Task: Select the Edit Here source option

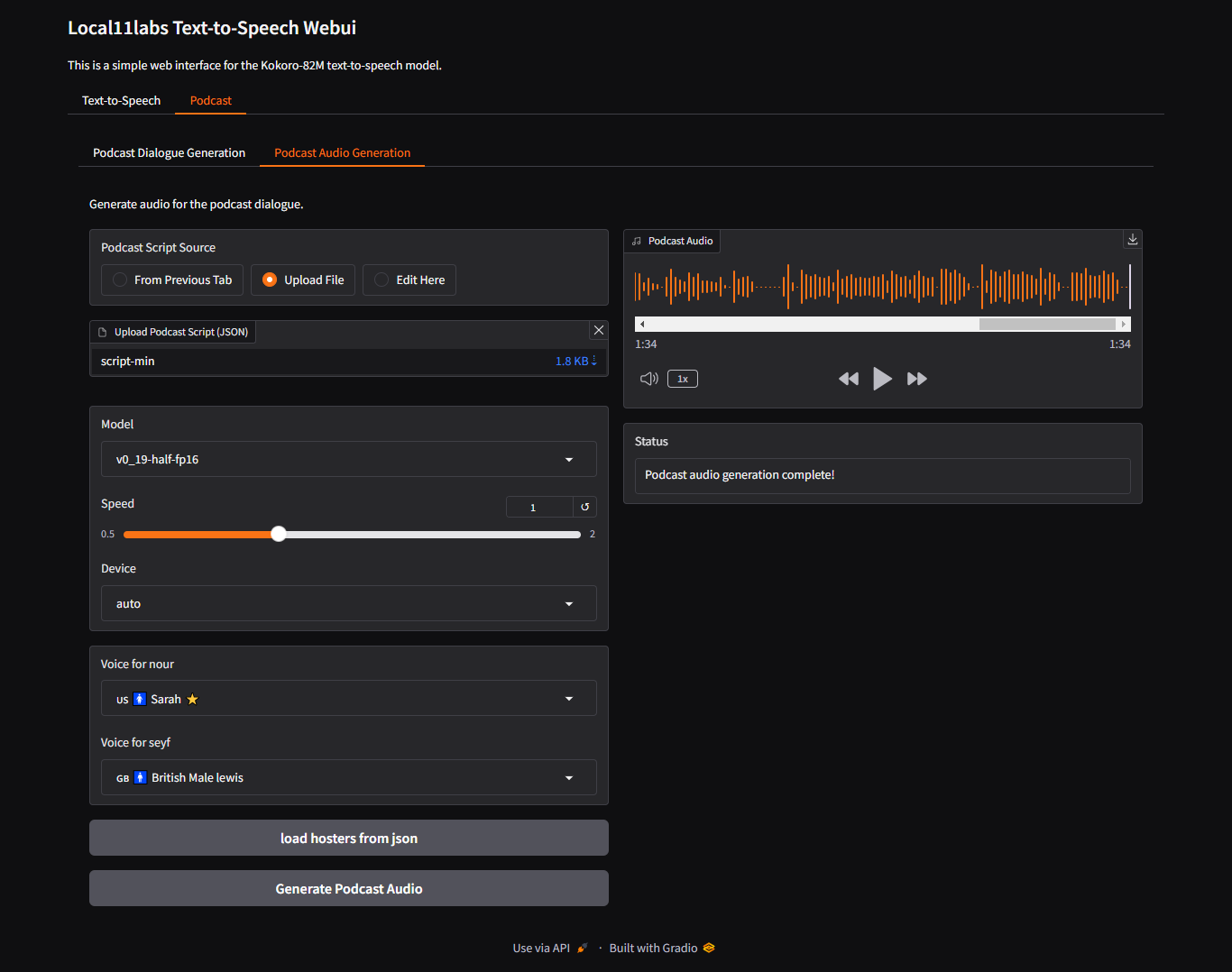Action: coord(409,280)
